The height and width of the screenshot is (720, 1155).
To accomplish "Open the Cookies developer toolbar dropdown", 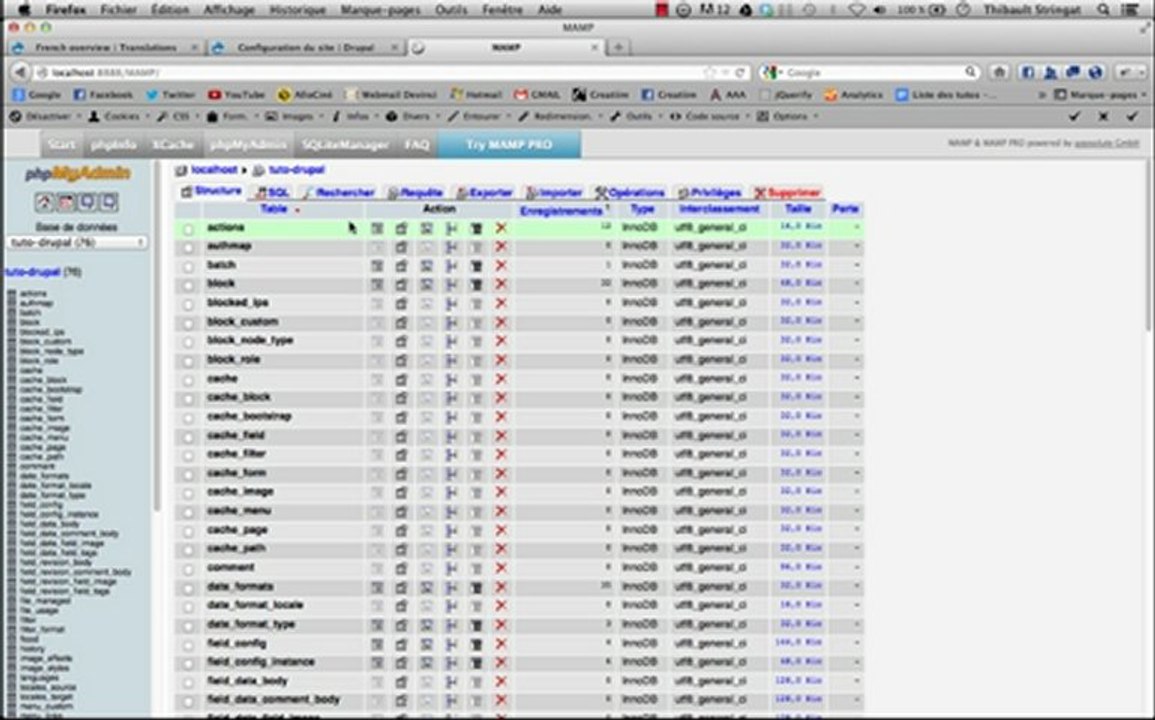I will pyautogui.click(x=119, y=116).
